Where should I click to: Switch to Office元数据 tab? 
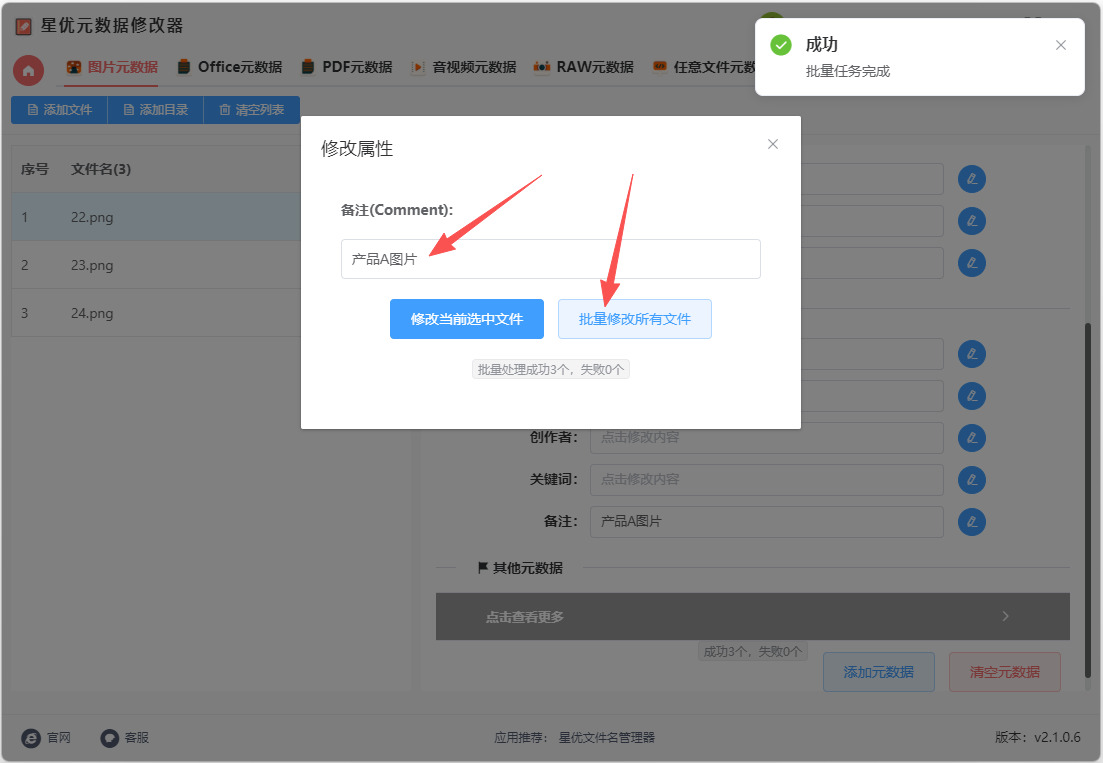click(230, 68)
